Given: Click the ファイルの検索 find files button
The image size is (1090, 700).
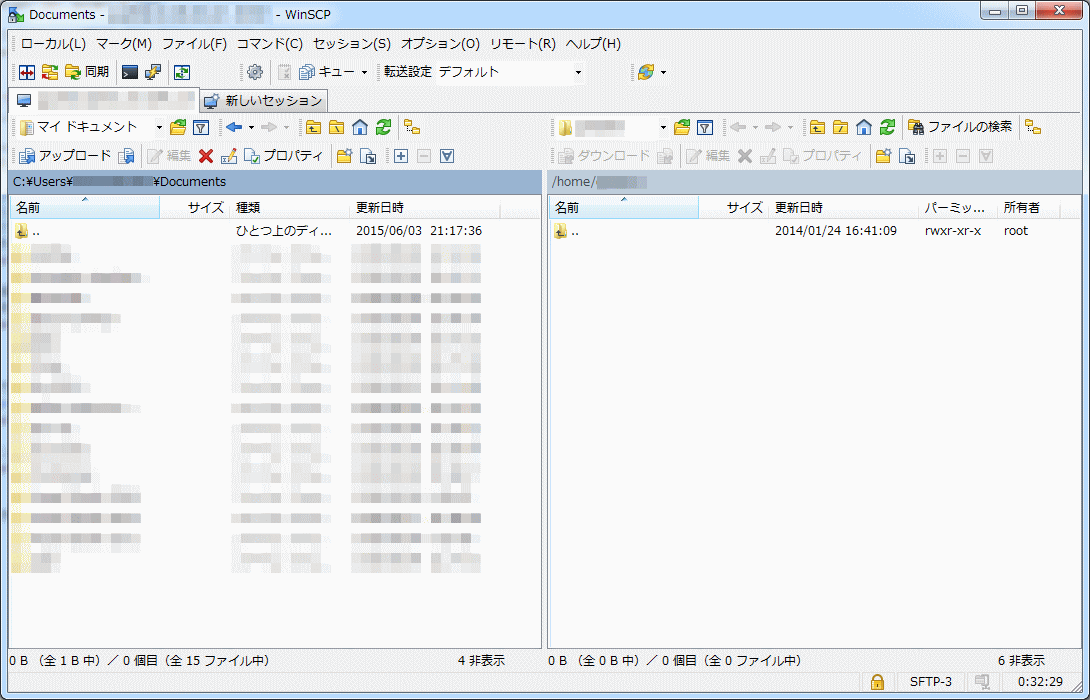Looking at the screenshot, I should coord(960,127).
